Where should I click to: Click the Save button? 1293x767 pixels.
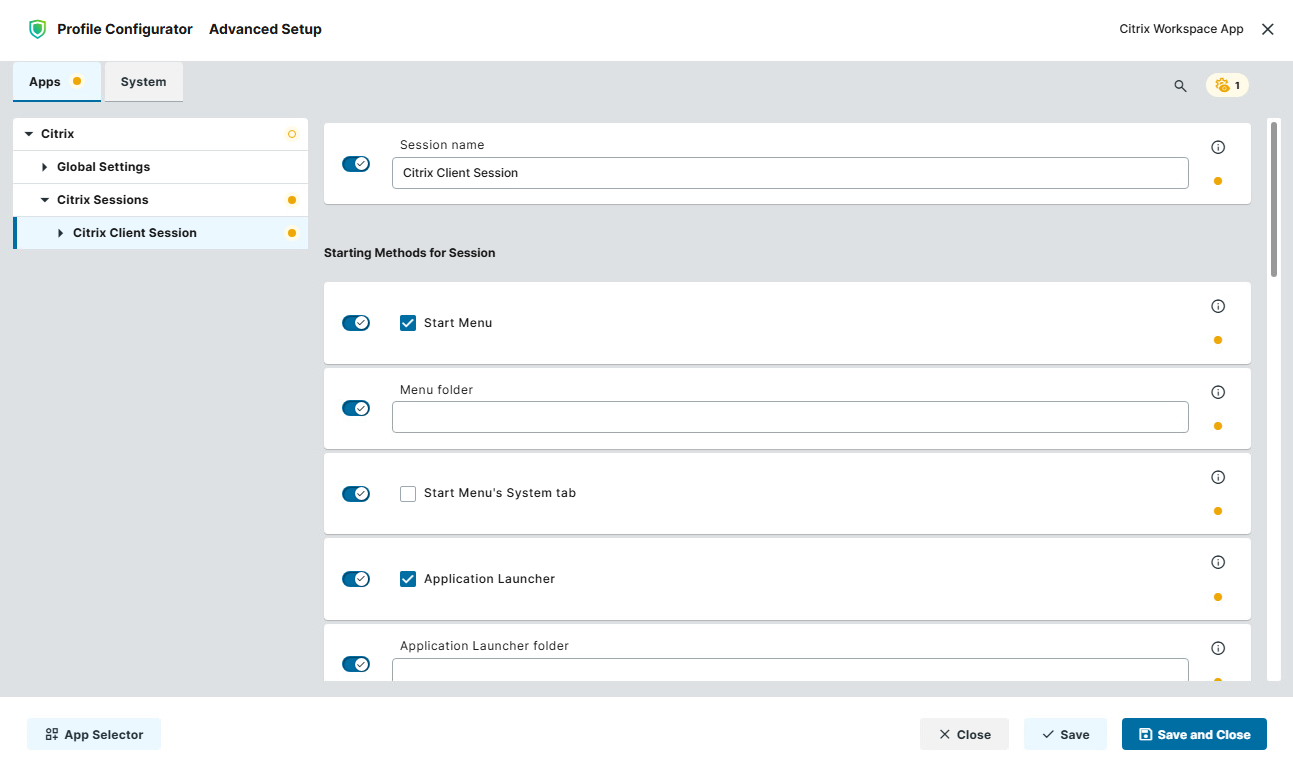pyautogui.click(x=1065, y=734)
